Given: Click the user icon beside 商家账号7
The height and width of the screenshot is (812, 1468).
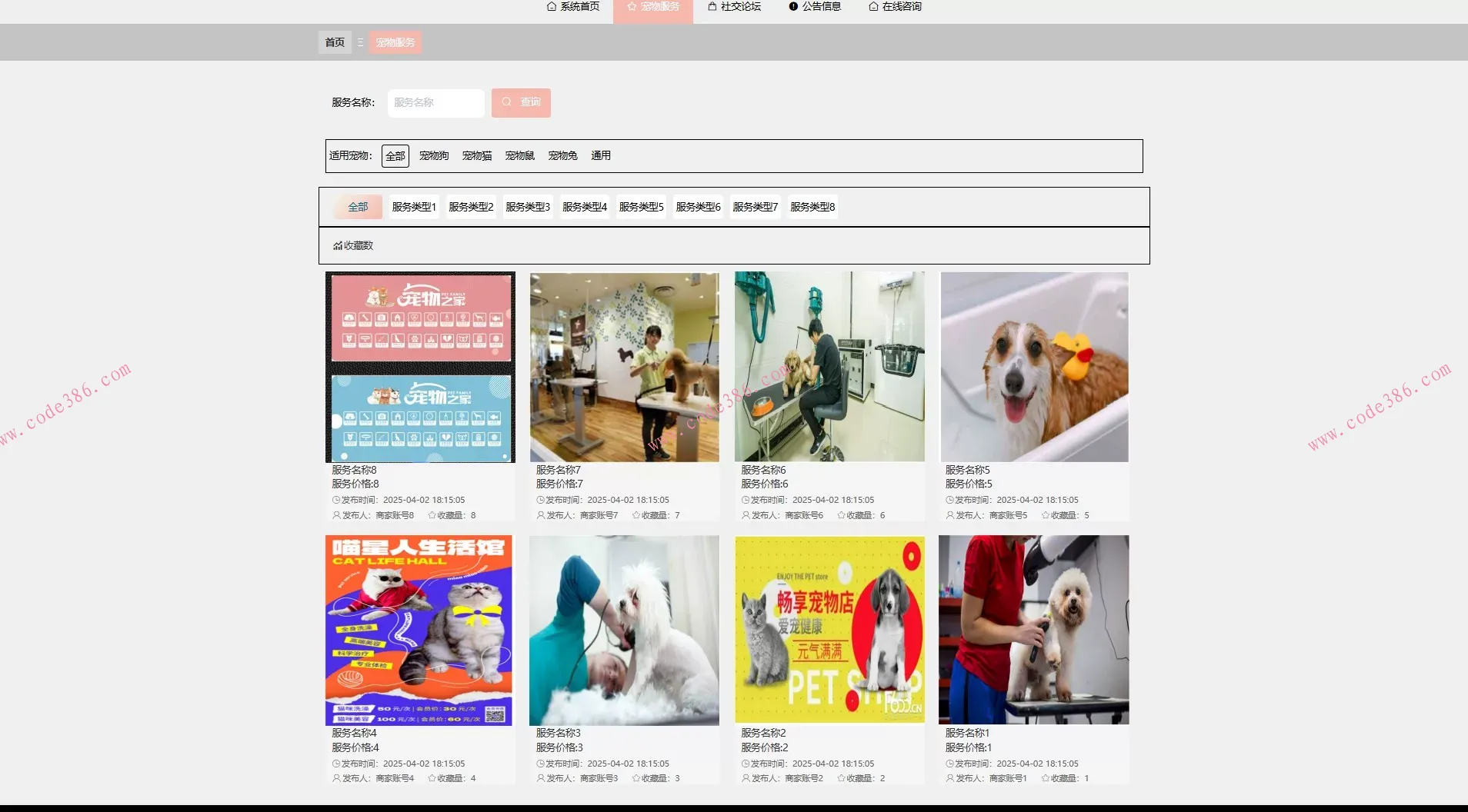Looking at the screenshot, I should [541, 515].
